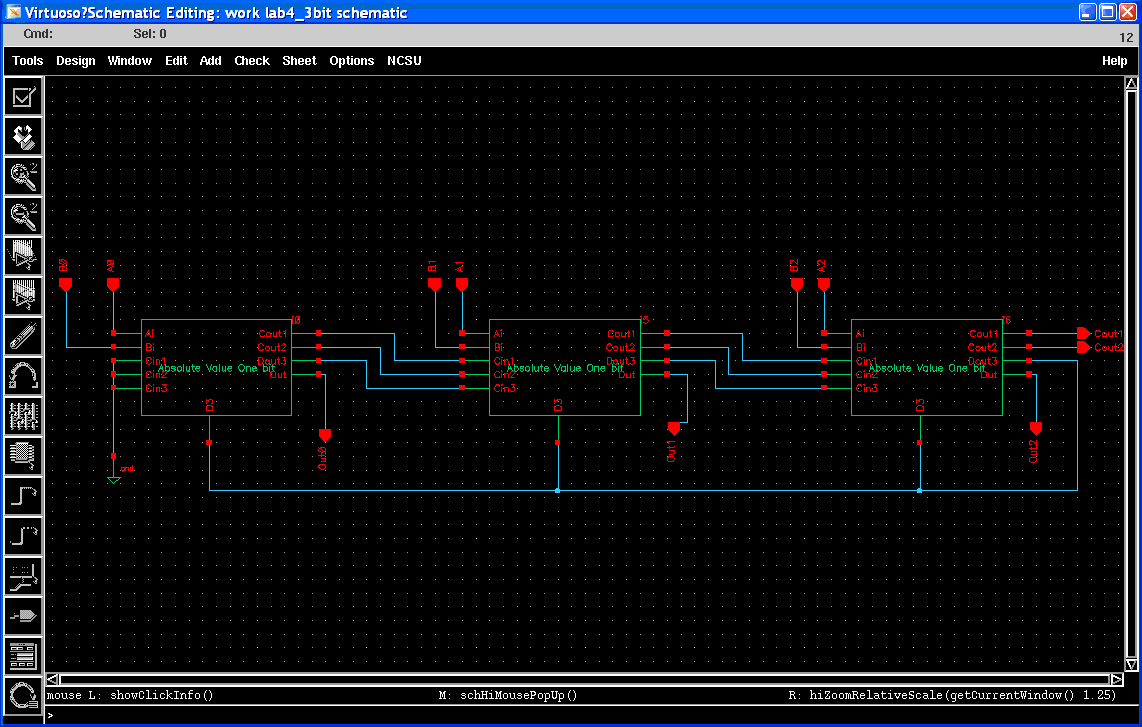Maximize the Virtuoso window

tap(1107, 12)
